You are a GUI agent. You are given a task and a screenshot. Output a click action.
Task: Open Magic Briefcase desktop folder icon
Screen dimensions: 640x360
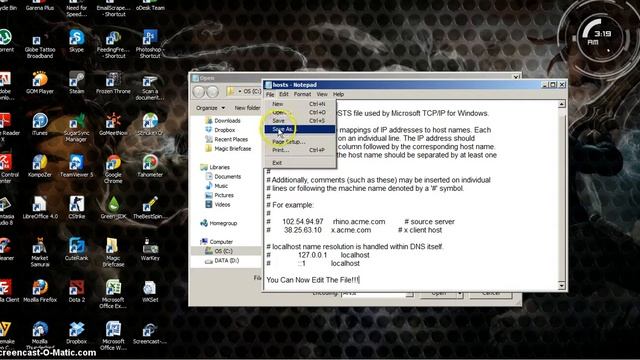[113, 252]
